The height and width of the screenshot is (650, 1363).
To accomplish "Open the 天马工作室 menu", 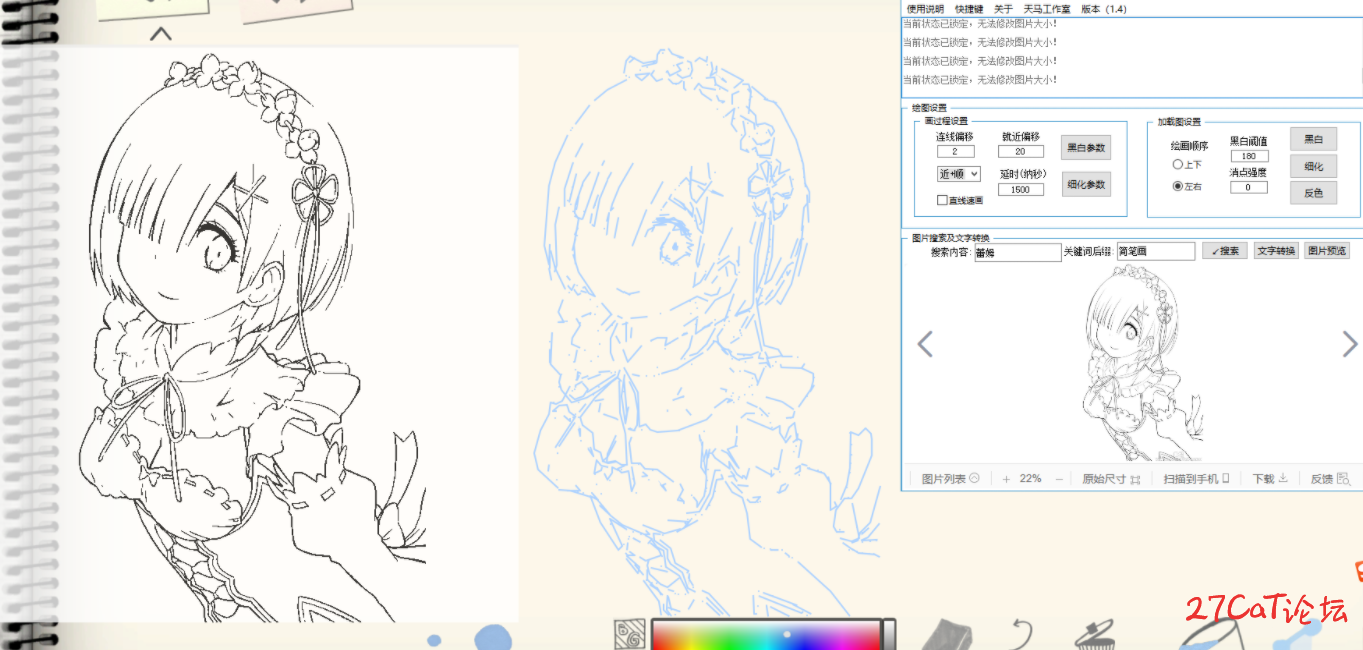I will click(1047, 8).
